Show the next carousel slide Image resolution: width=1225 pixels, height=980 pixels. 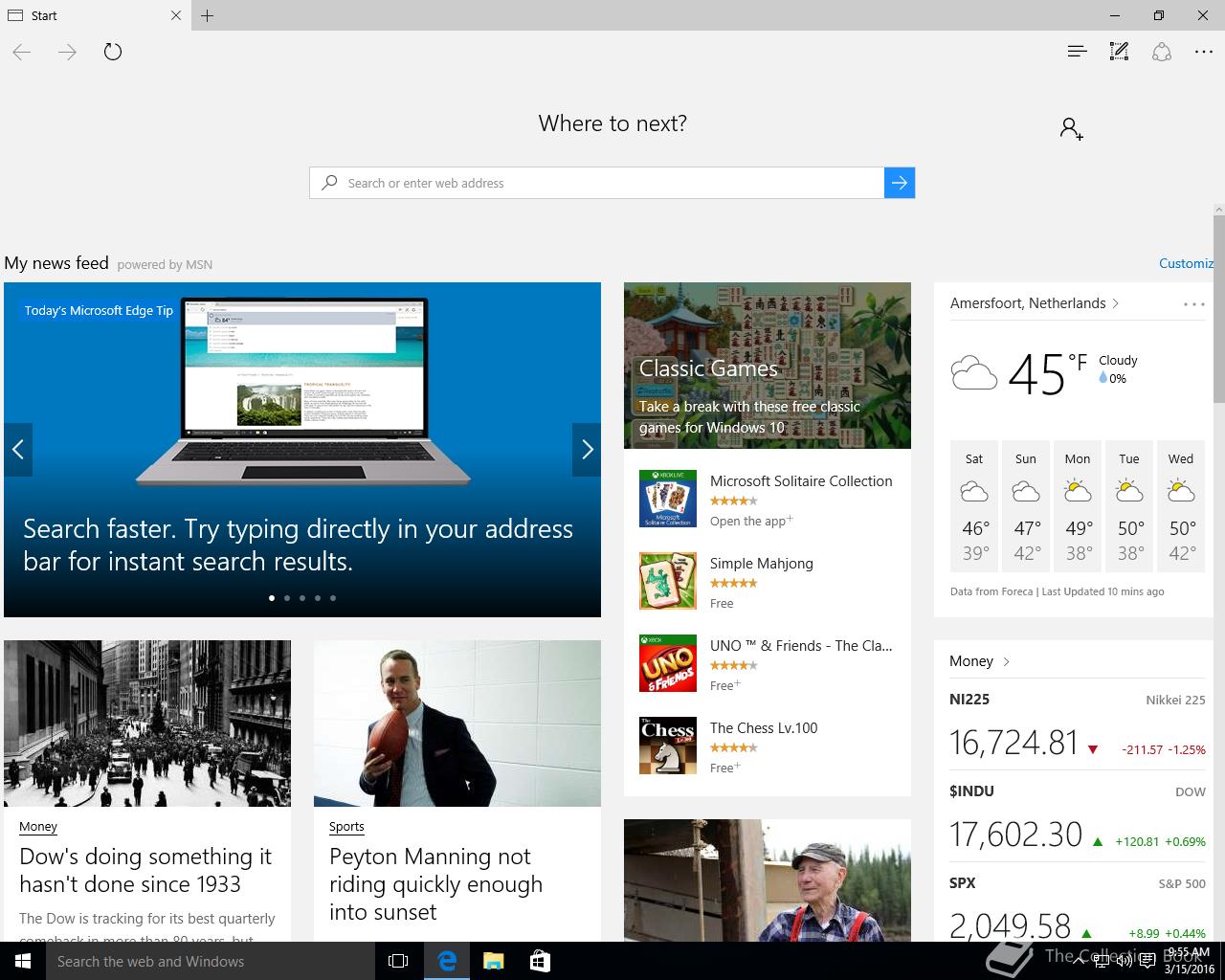587,449
